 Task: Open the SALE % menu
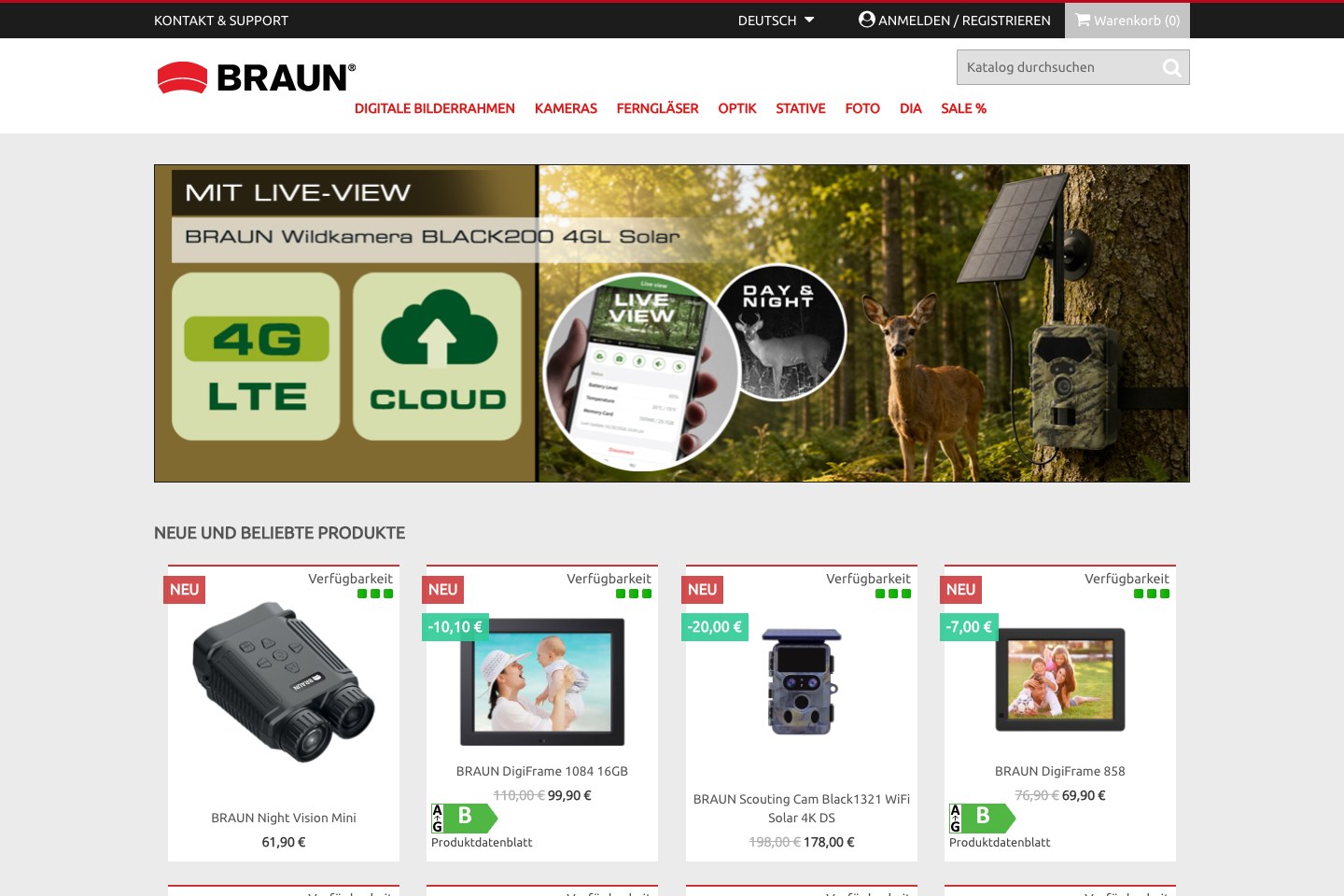tap(964, 108)
